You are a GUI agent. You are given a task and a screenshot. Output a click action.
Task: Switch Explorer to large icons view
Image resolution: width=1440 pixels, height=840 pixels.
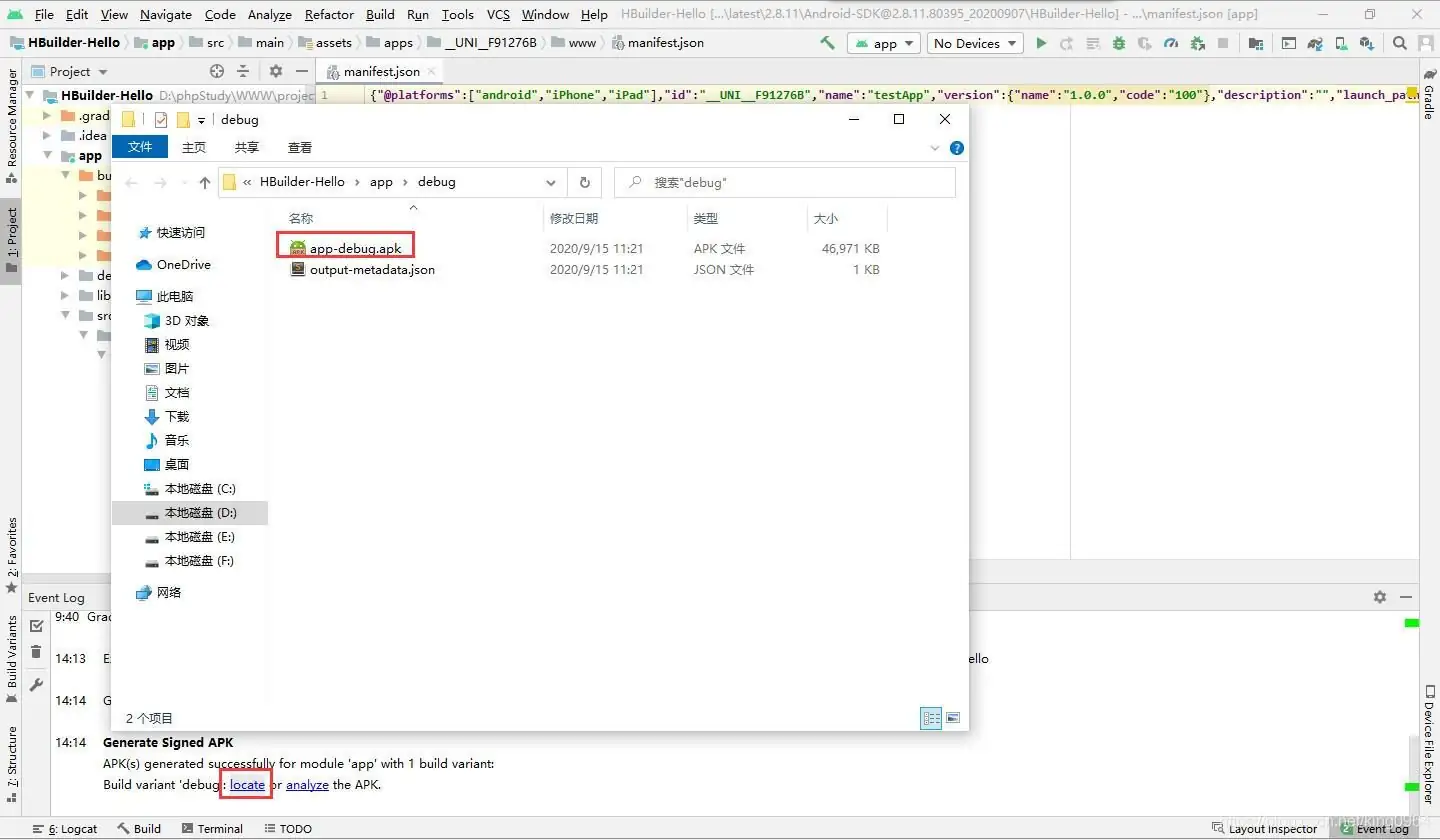(x=952, y=717)
